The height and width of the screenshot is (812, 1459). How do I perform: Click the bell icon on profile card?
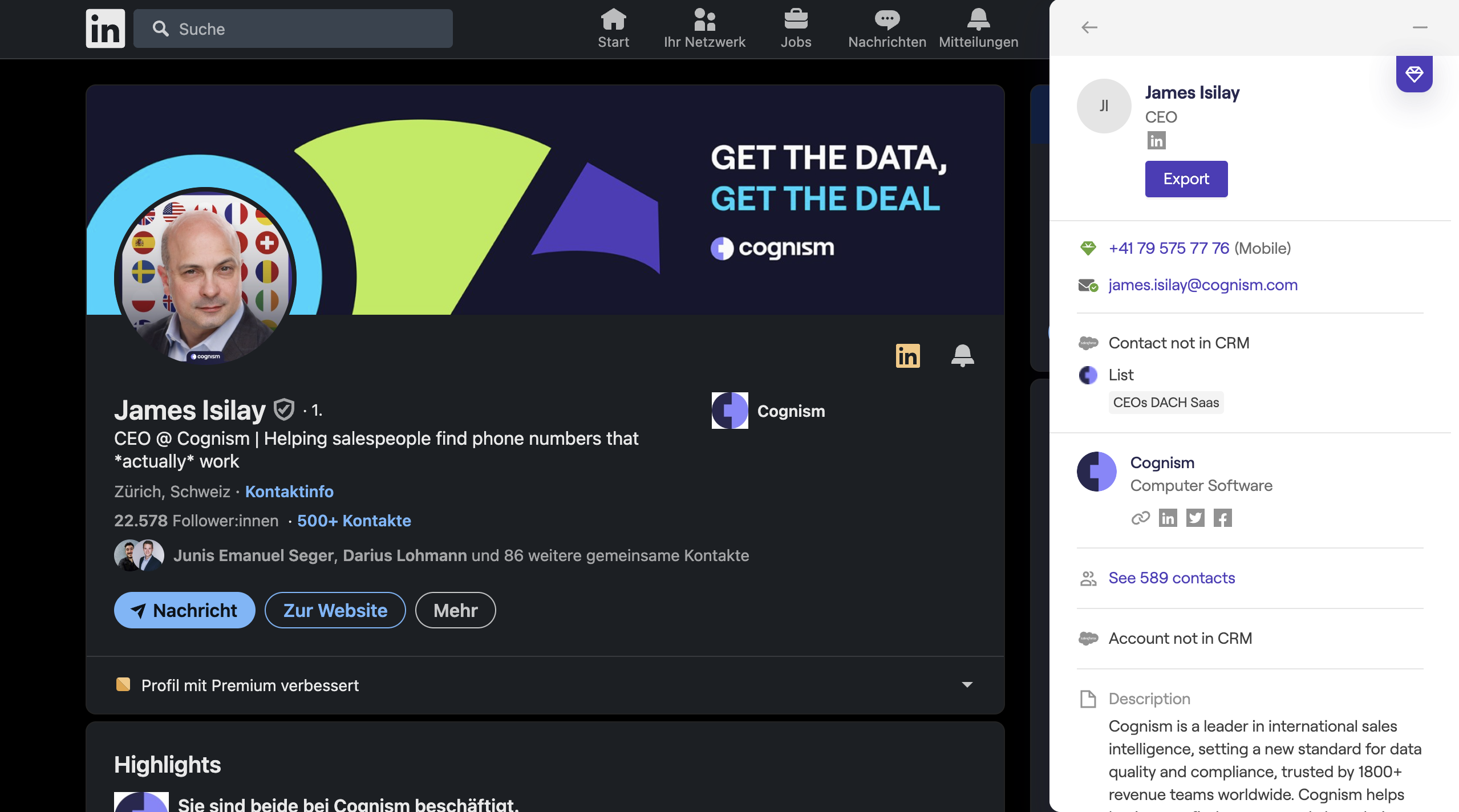(963, 356)
